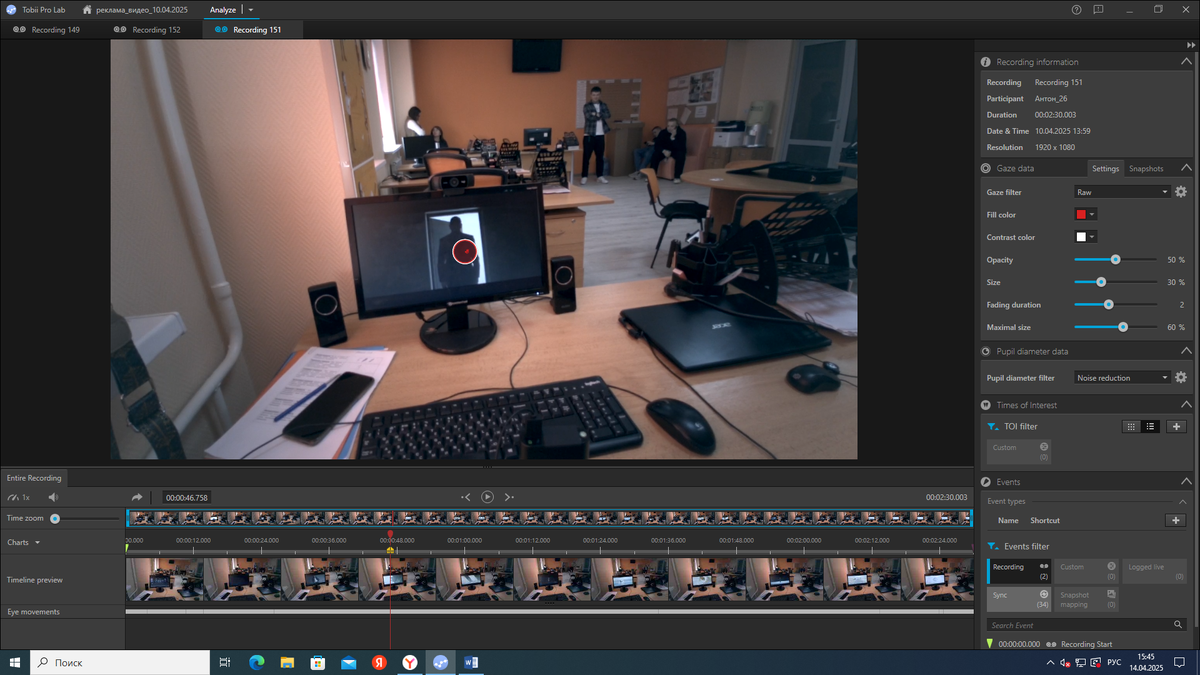Add a new event type

[1176, 520]
